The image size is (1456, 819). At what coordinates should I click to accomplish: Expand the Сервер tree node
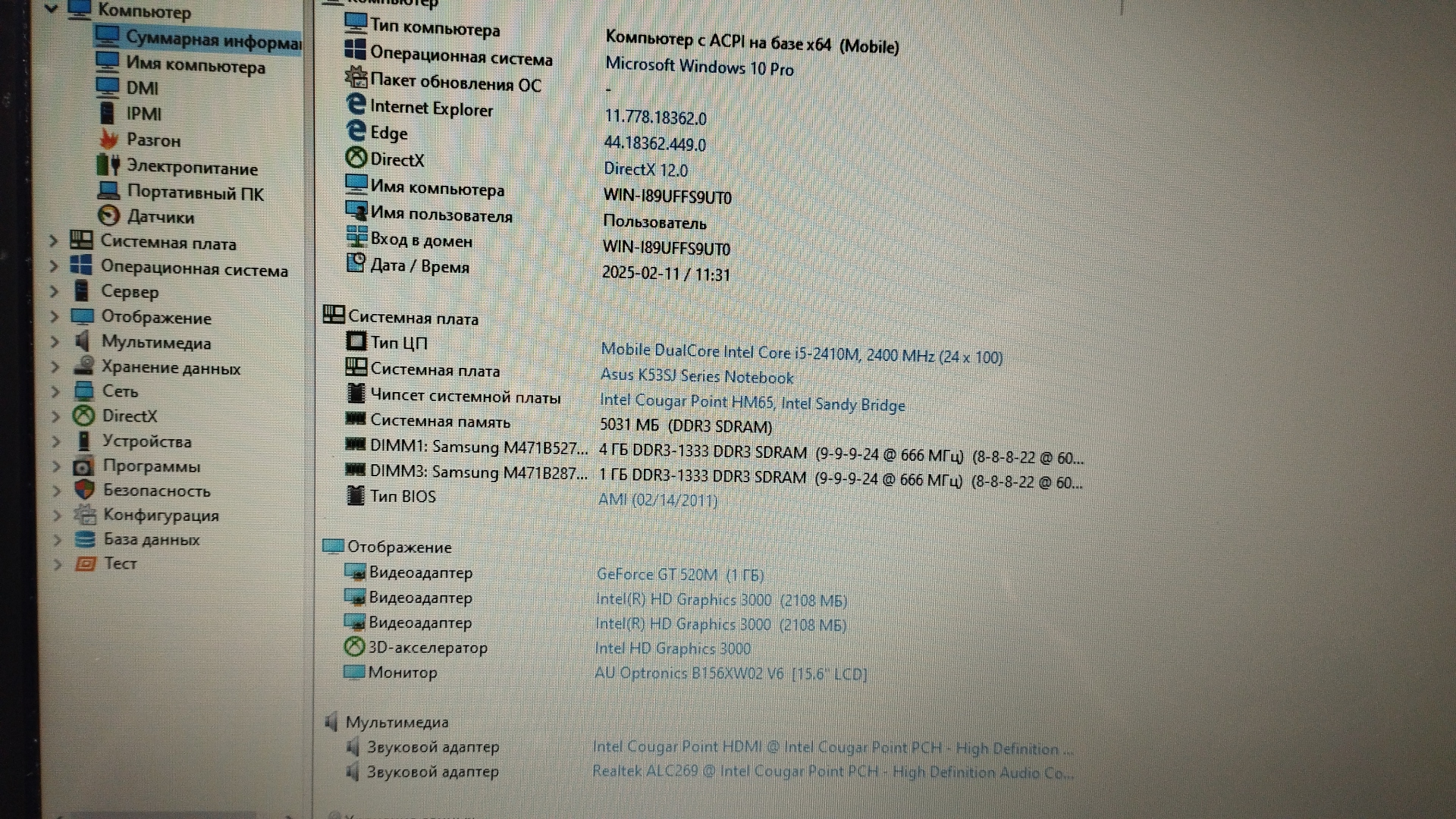pos(54,291)
